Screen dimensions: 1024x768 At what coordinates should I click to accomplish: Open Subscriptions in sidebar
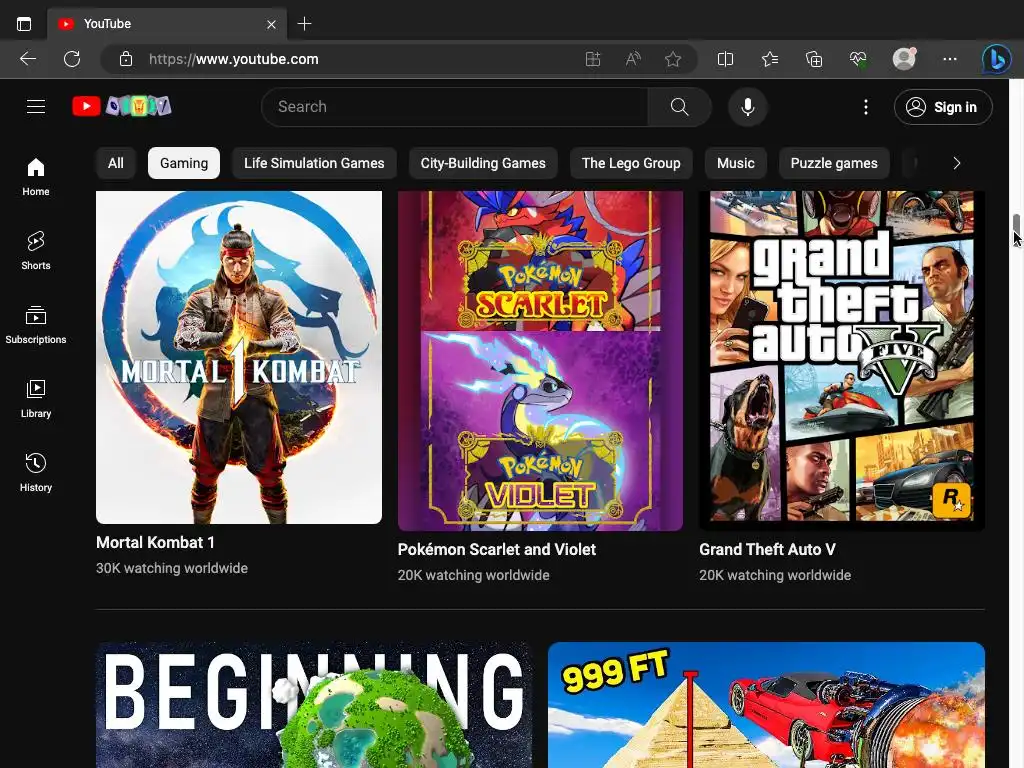pos(36,325)
